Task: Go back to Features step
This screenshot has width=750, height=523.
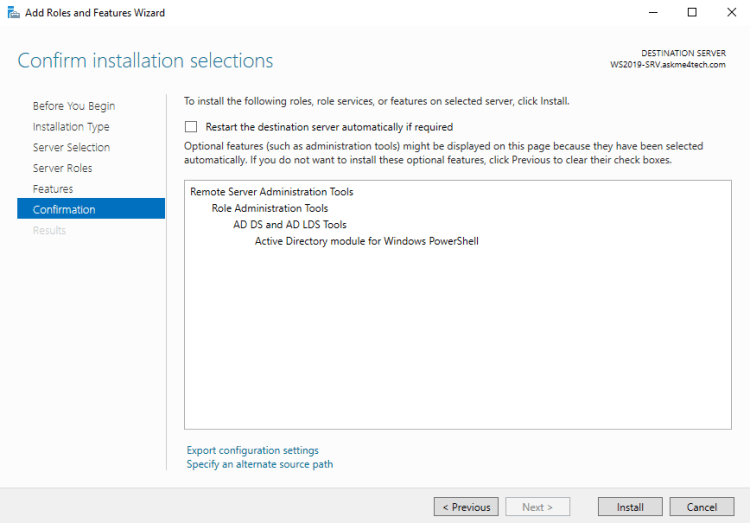Action: click(53, 189)
